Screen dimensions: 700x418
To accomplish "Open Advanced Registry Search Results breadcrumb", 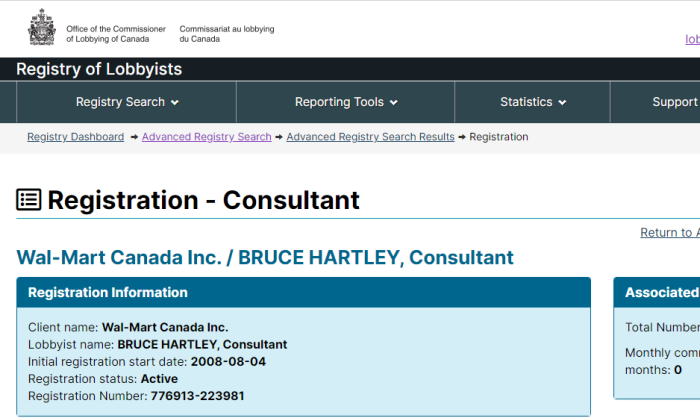I will (x=371, y=137).
